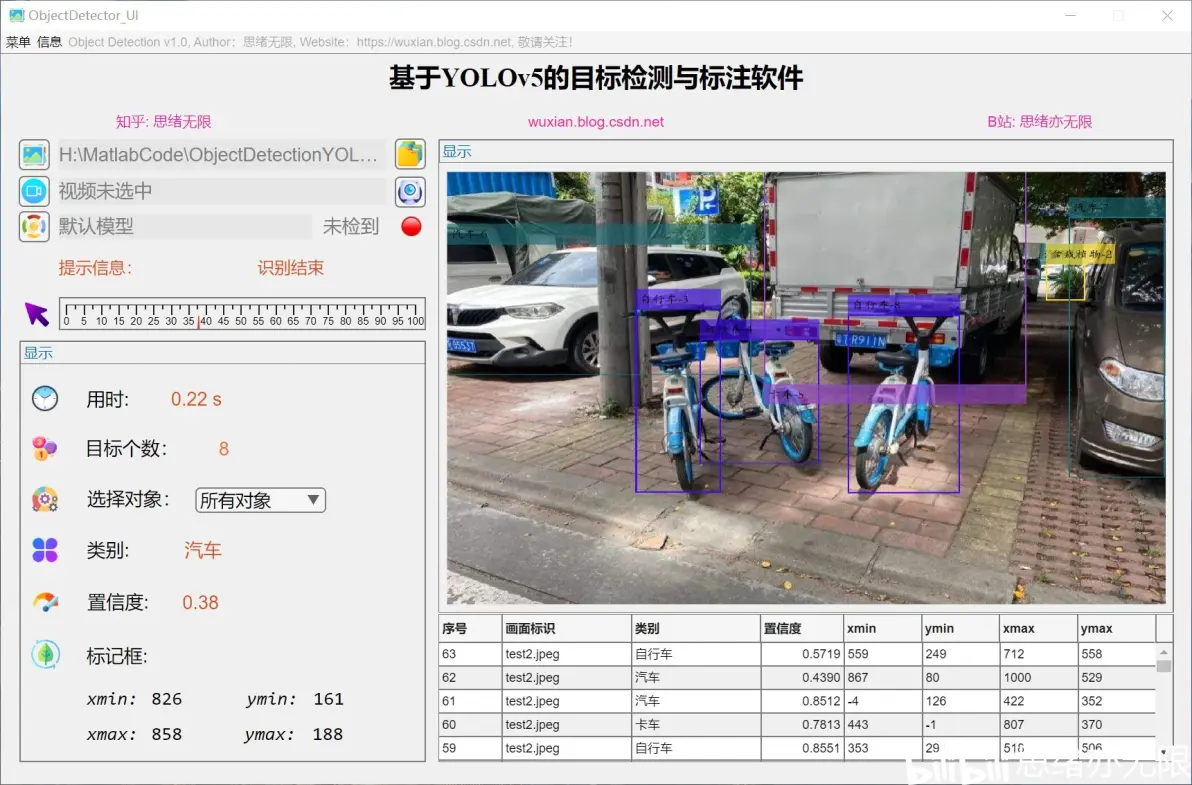
Task: Click the image path text field
Action: pos(222,154)
